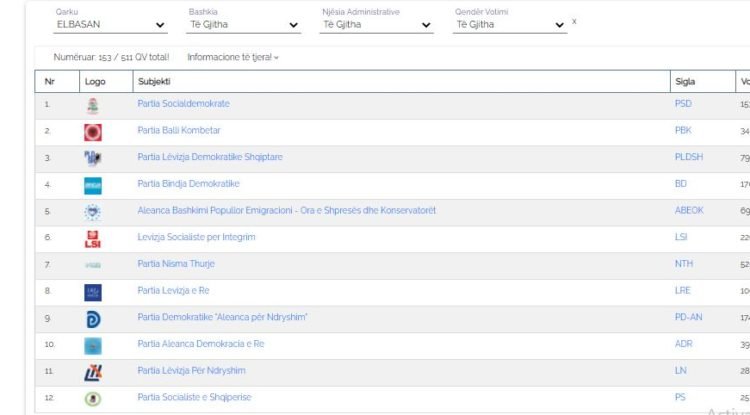Screen dimensions: 750x415
Task: Sort table by Sigla column header
Action: [x=685, y=81]
